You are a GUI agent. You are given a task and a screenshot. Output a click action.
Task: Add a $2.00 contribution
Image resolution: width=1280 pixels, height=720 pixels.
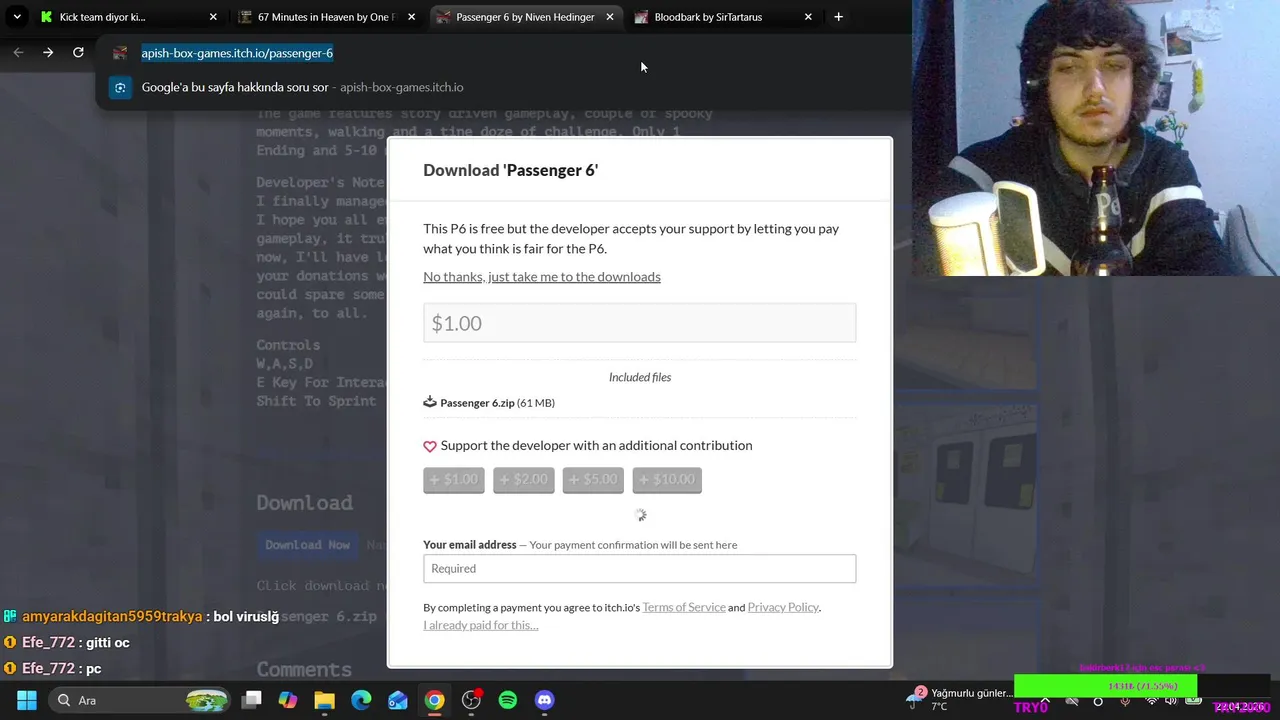click(x=523, y=480)
